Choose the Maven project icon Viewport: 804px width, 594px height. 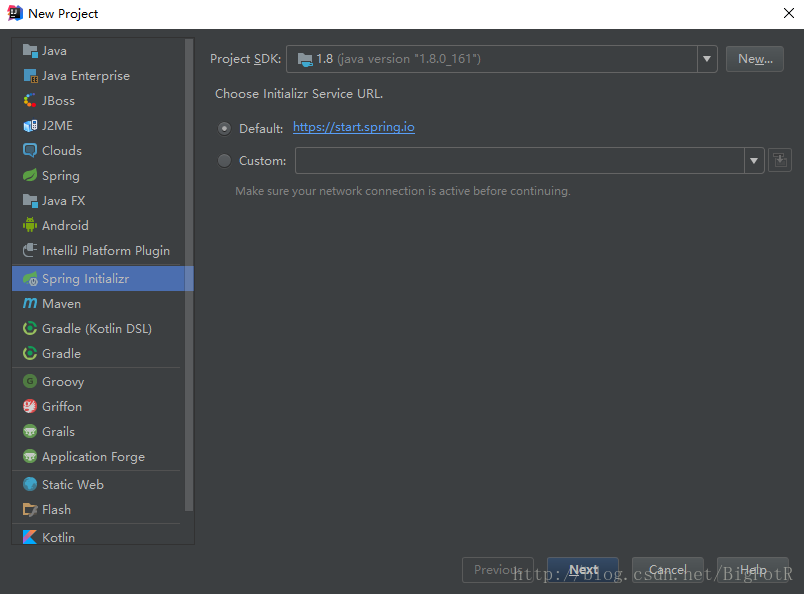pos(30,303)
